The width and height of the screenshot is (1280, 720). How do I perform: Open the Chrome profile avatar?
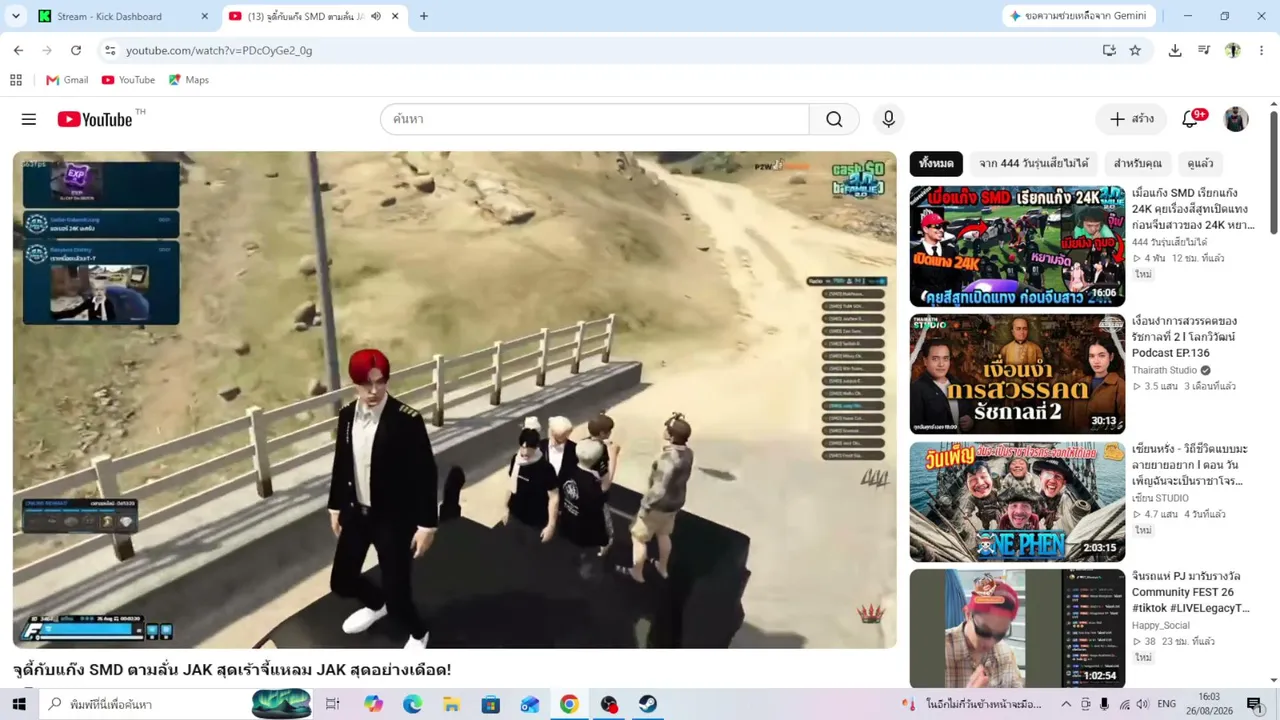point(1233,50)
